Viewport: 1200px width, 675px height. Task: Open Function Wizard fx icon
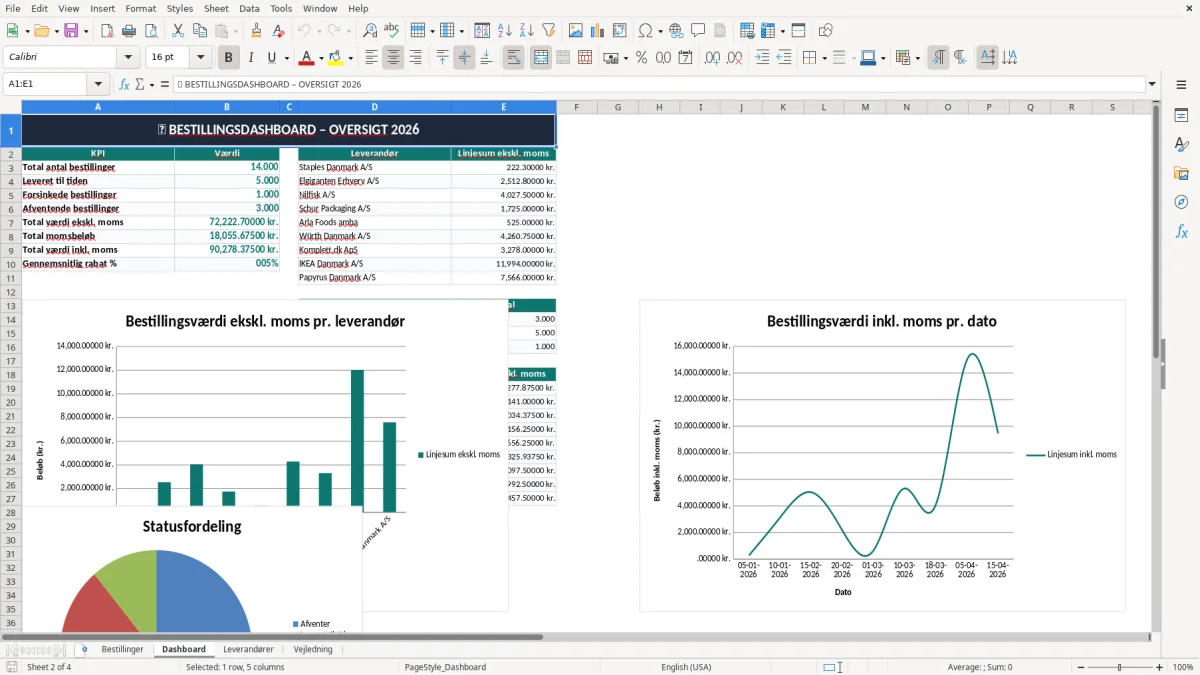(125, 84)
